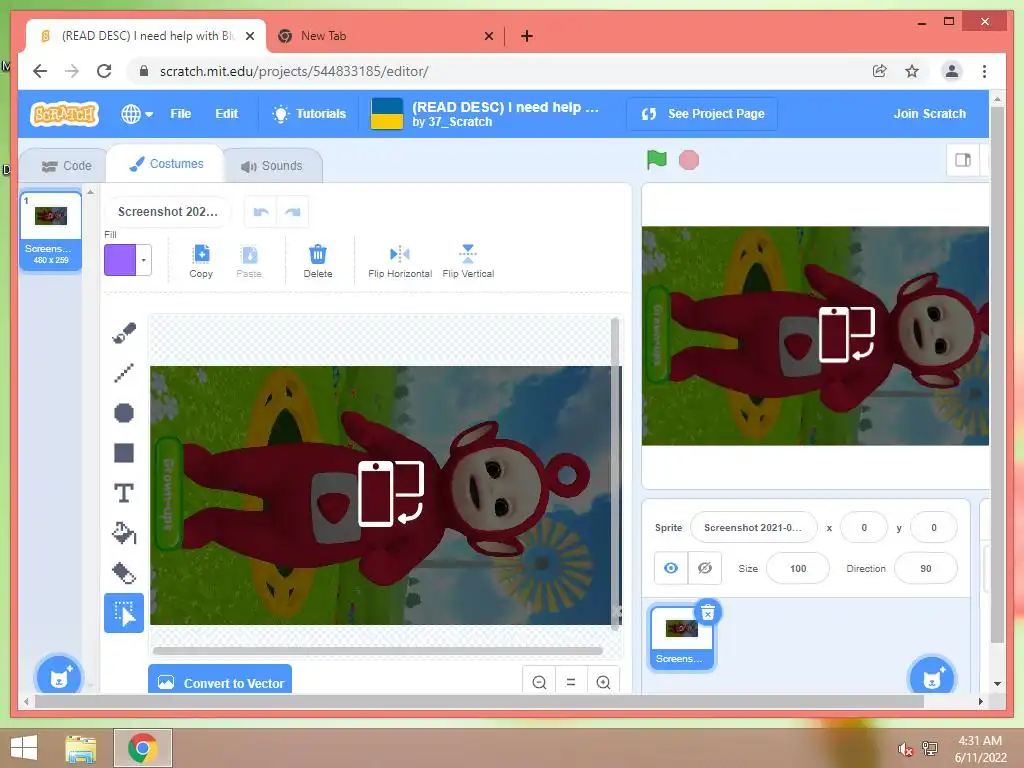This screenshot has width=1024, height=768.
Task: Open Chrome three-dot menu
Action: (984, 71)
